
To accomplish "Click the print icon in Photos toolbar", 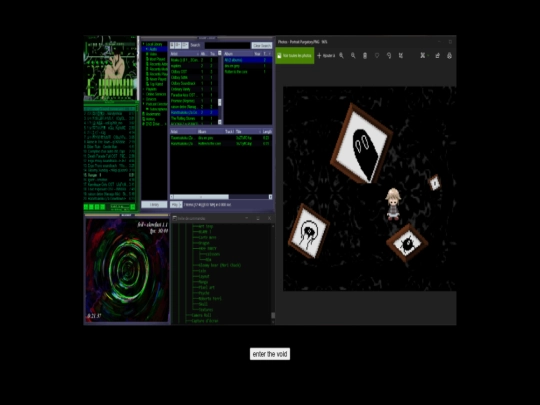I will tap(449, 55).
